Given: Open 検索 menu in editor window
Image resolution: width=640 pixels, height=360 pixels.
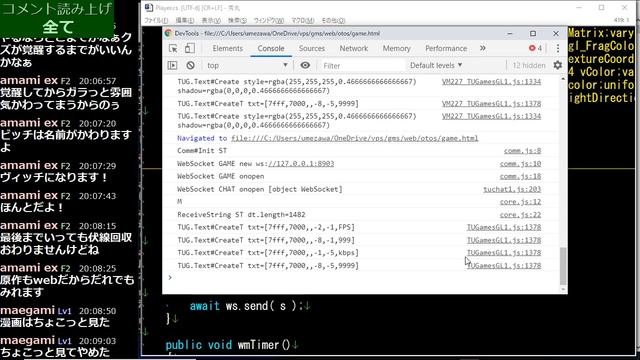Looking at the screenshot, I should (237, 20).
